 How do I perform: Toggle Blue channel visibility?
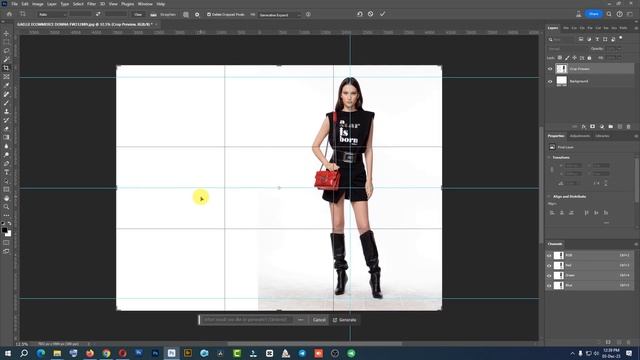pos(549,286)
